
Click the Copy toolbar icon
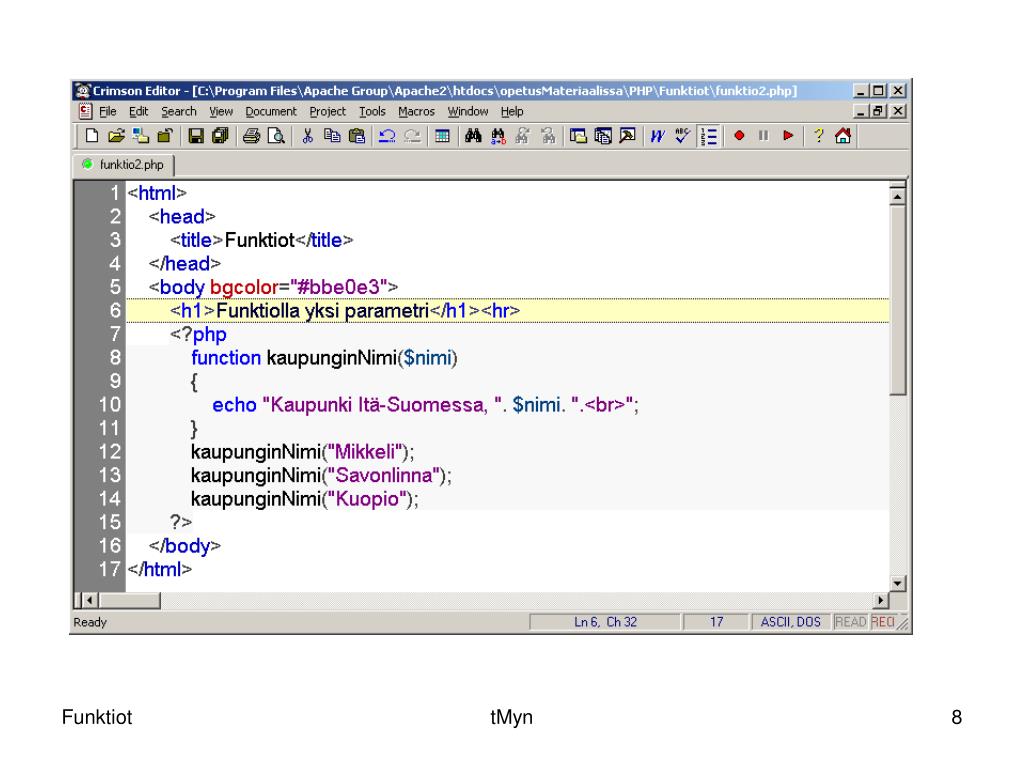(332, 136)
